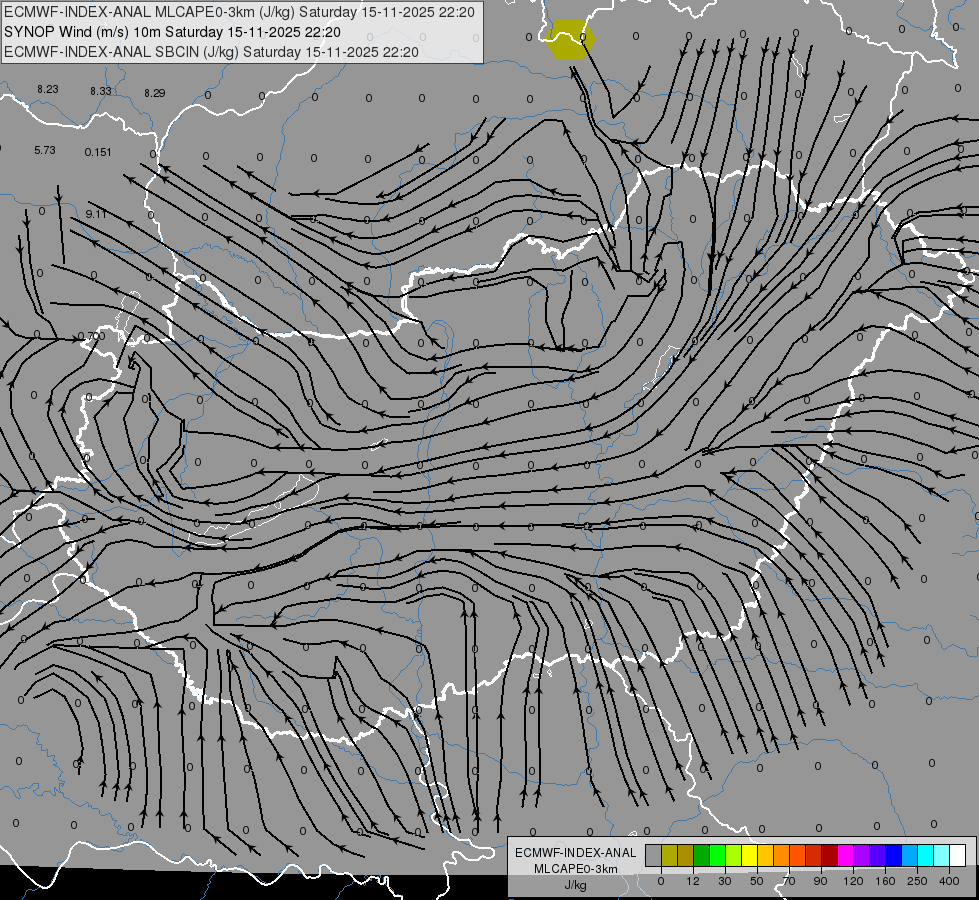The width and height of the screenshot is (979, 900).
Task: Click the map value 0.700
Action: point(92,336)
